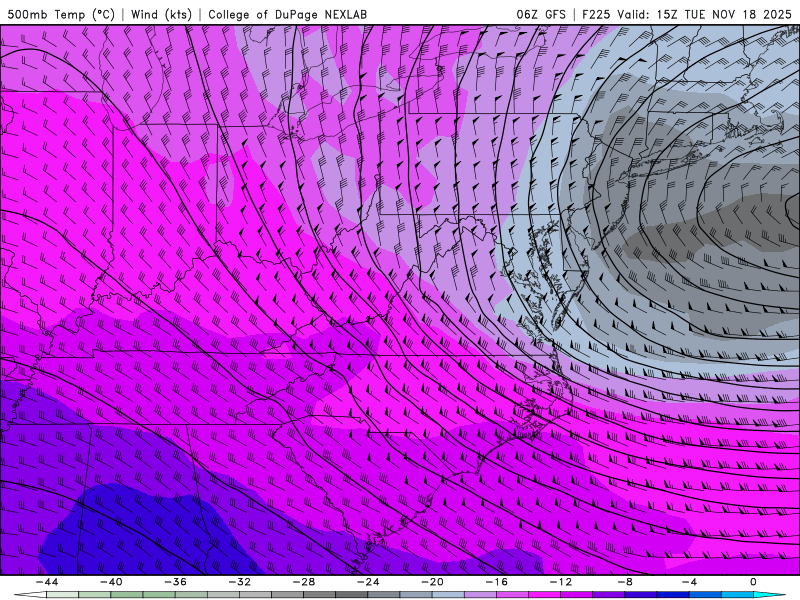Click the -20 color bar label
The image size is (800, 600).
pos(433,582)
